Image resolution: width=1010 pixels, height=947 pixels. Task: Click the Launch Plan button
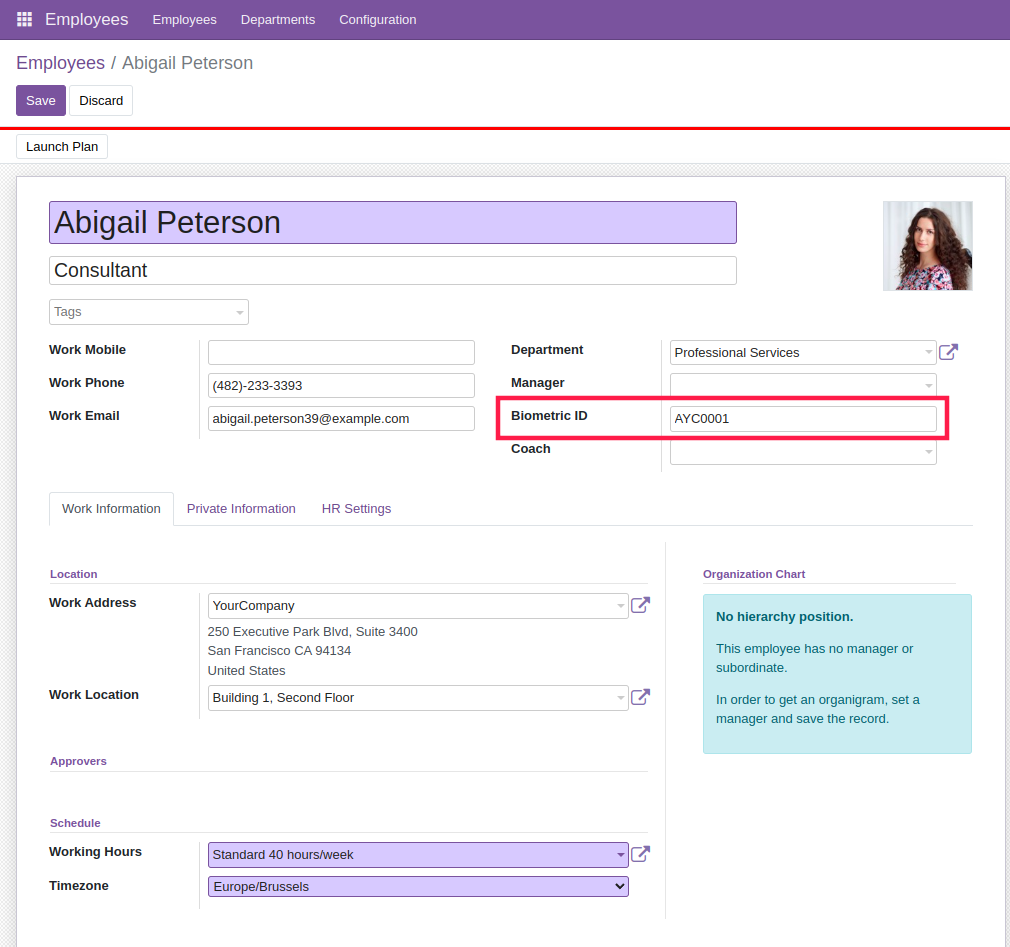[62, 147]
